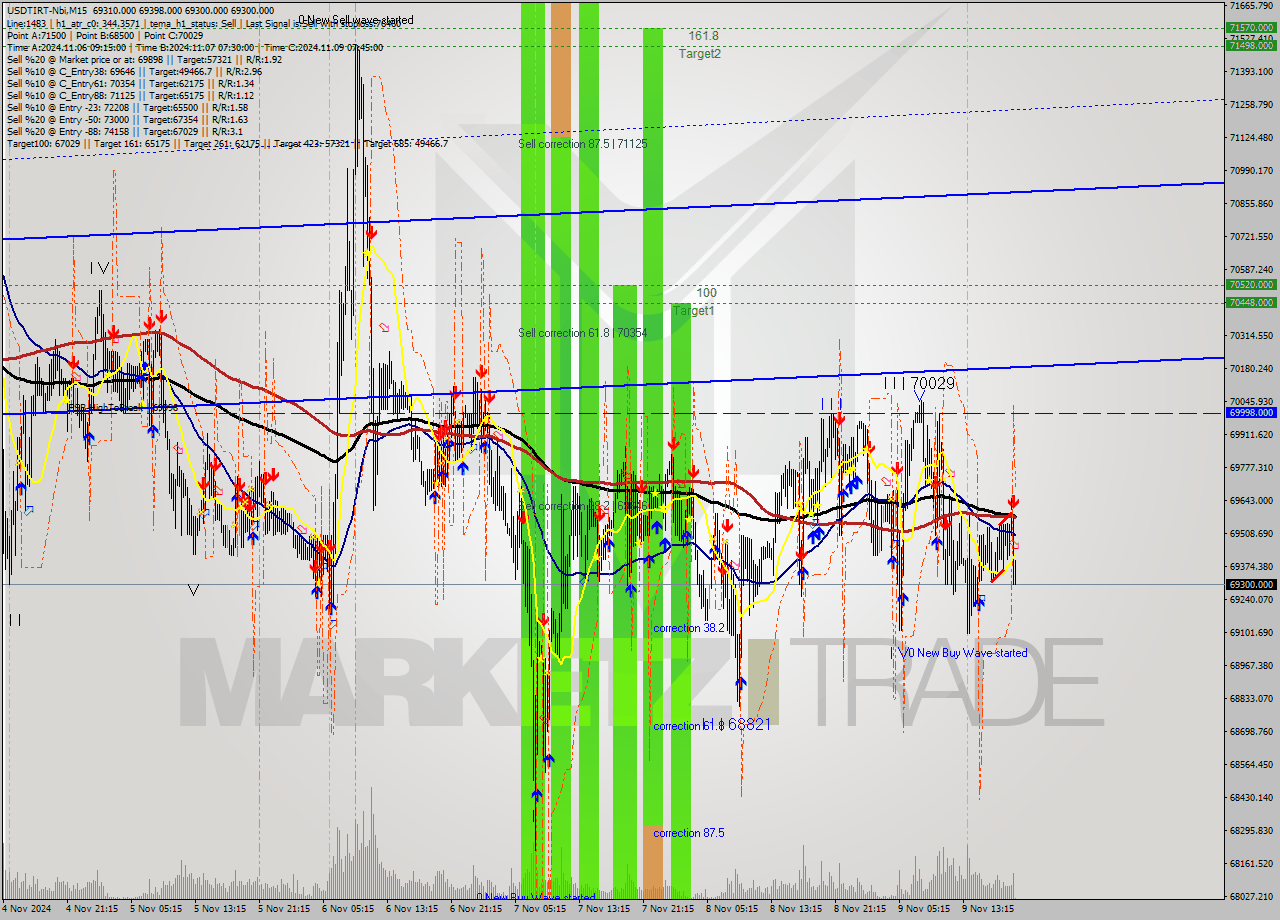Click the current price 69300.000 tag
This screenshot has width=1280, height=920.
click(1251, 584)
